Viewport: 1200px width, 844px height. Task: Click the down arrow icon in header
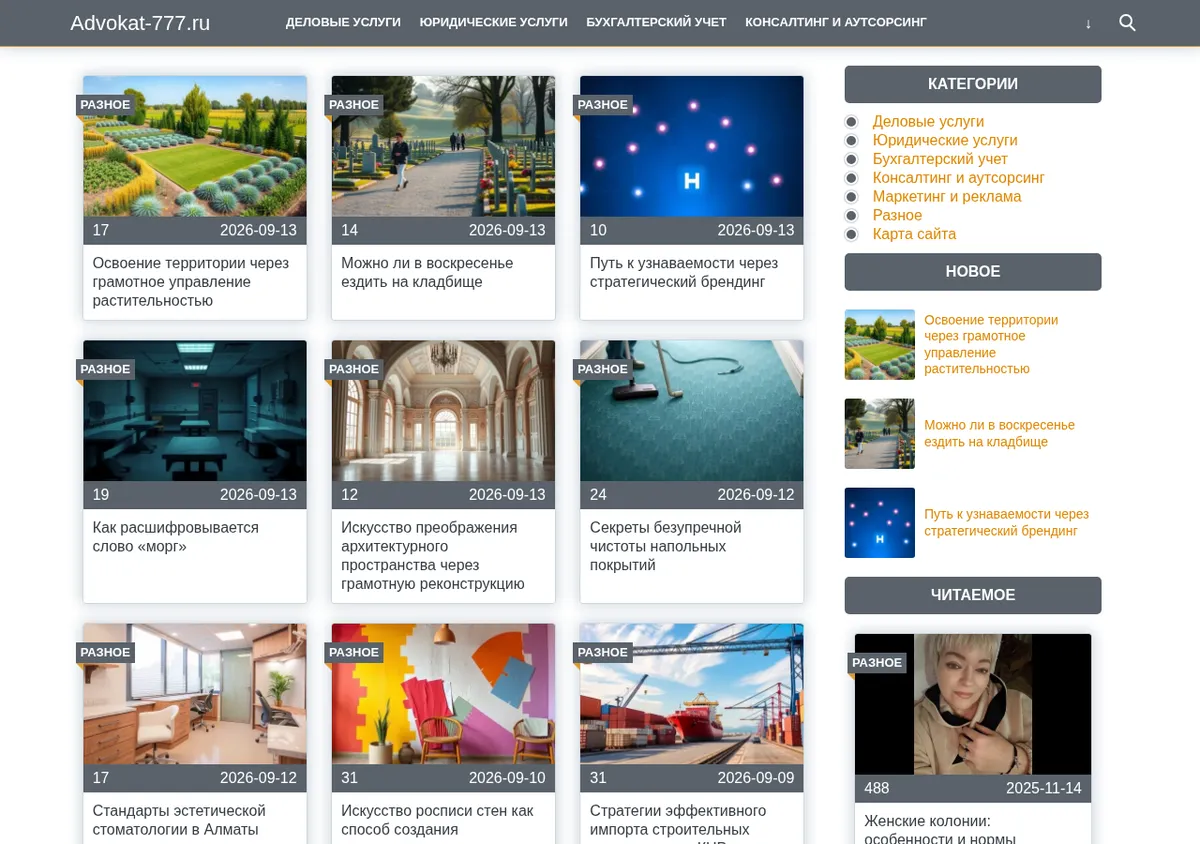point(1088,23)
